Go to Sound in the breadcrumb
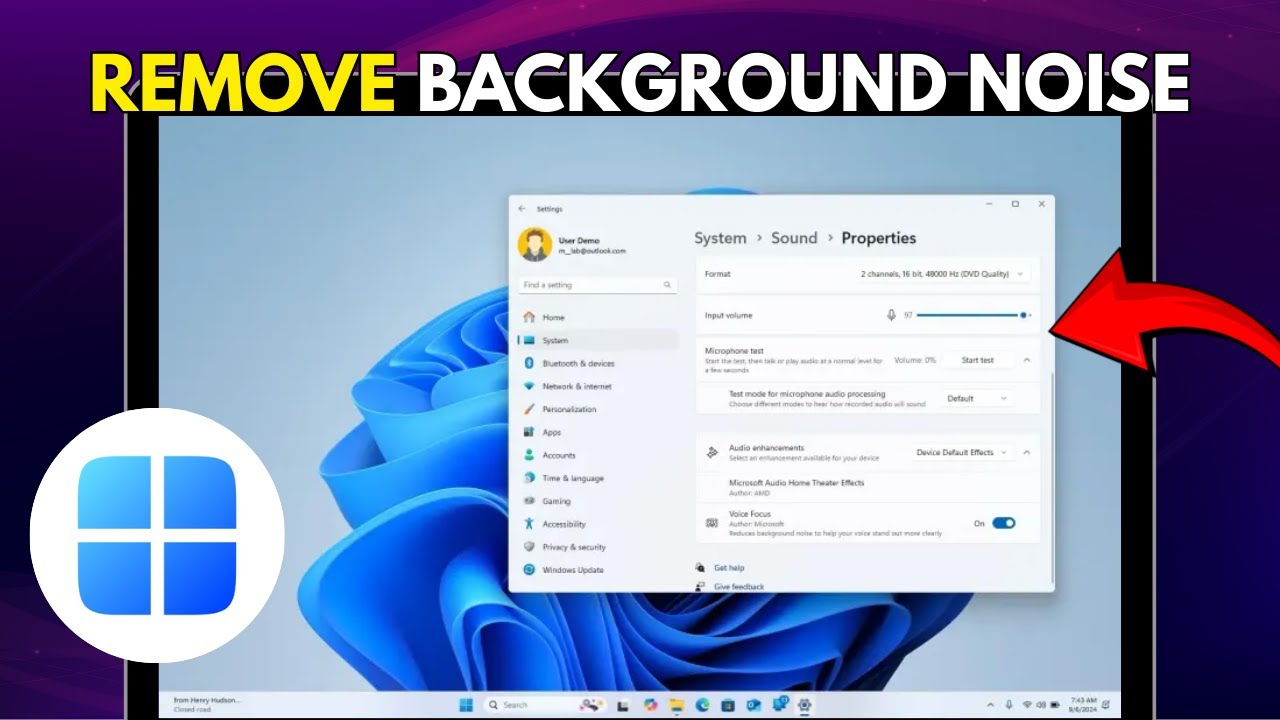Image resolution: width=1280 pixels, height=720 pixels. (x=794, y=238)
